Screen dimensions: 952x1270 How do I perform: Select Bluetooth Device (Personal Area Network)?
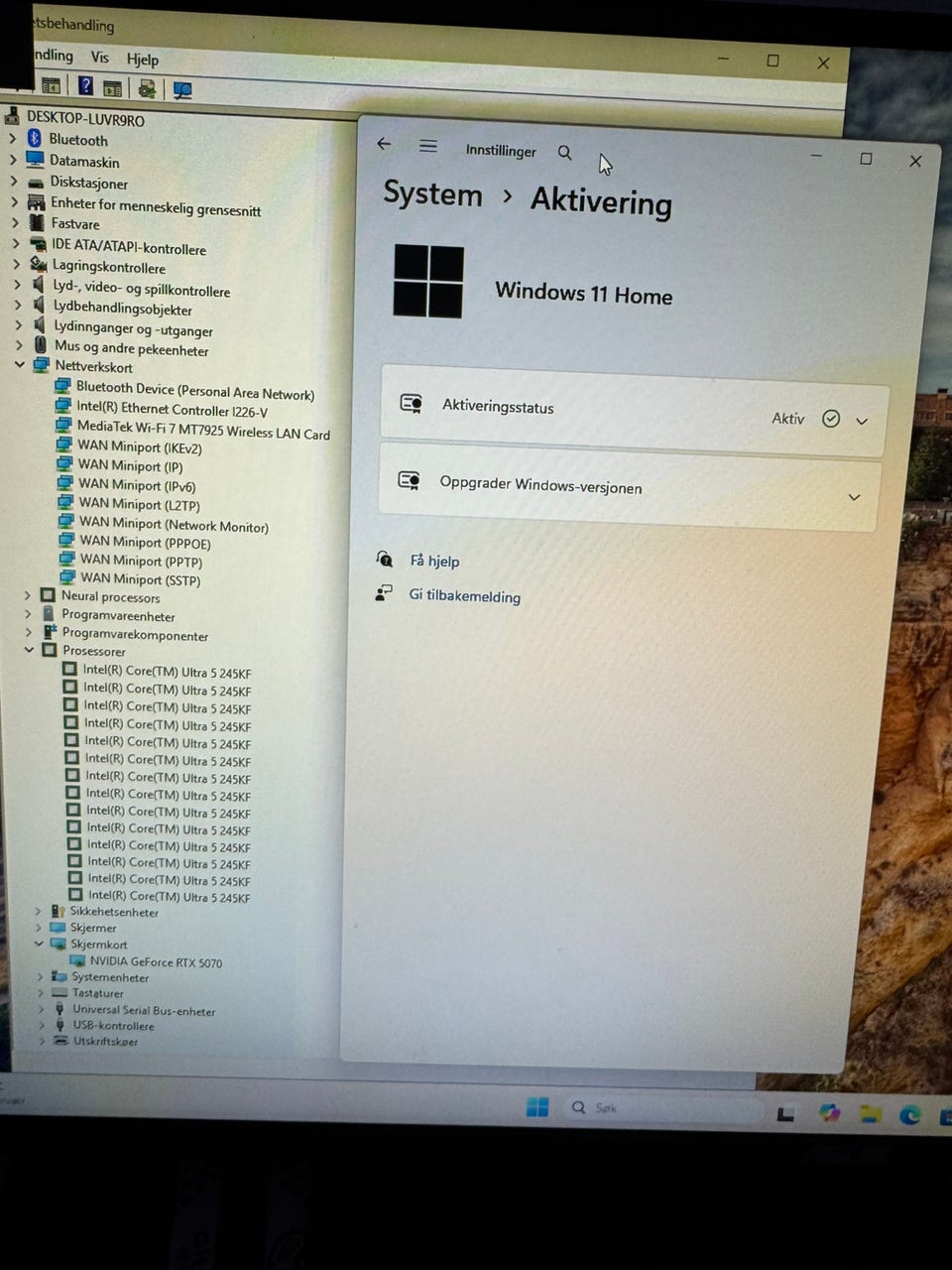[195, 390]
